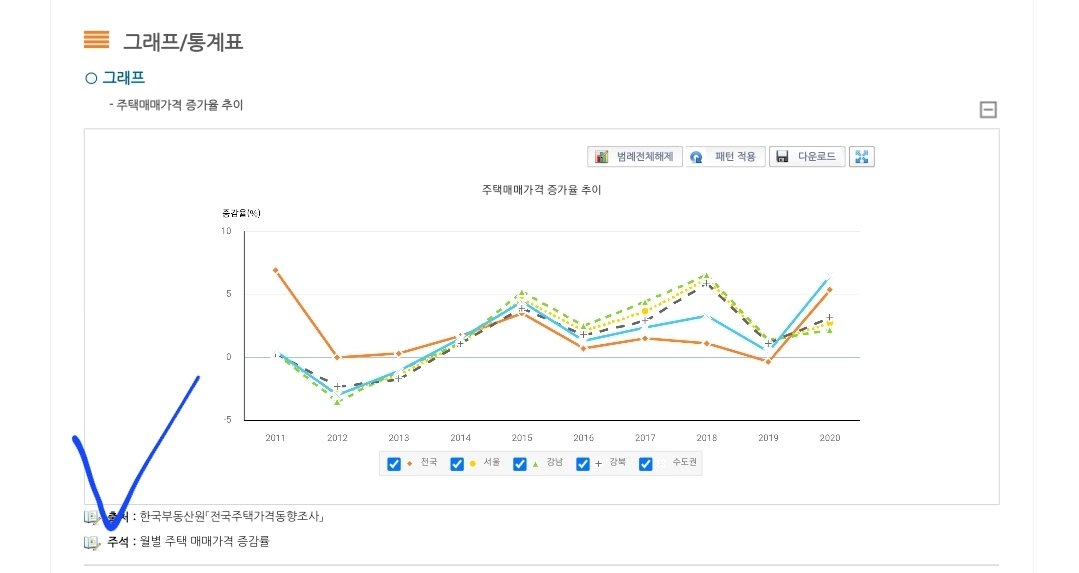1079x573 pixels.
Task: Expand chart to fullscreen view icon
Action: coord(861,157)
